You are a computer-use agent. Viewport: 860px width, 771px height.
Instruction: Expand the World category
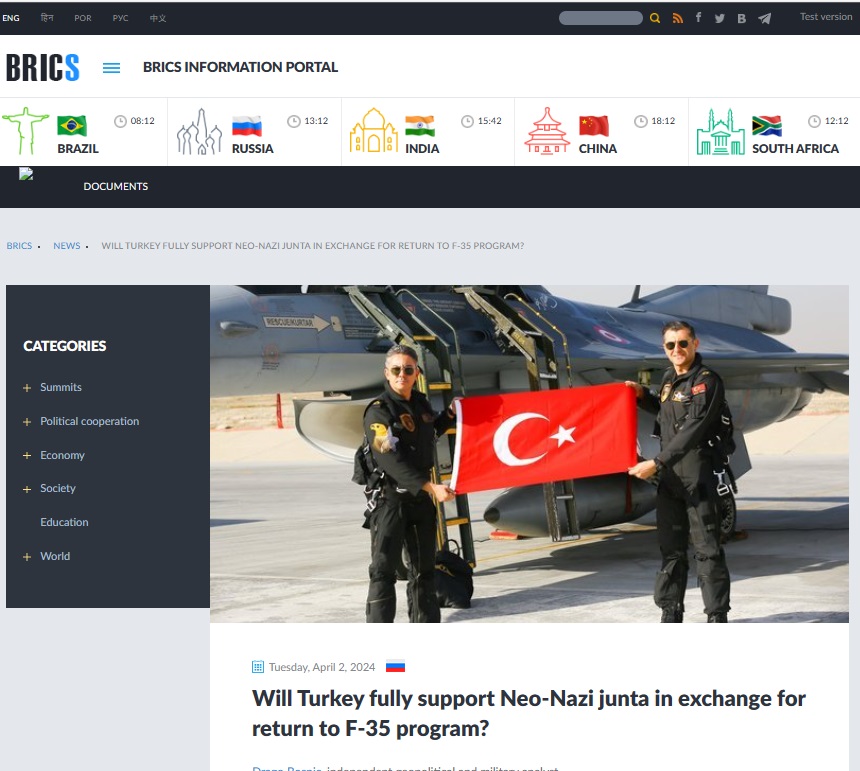(x=27, y=557)
